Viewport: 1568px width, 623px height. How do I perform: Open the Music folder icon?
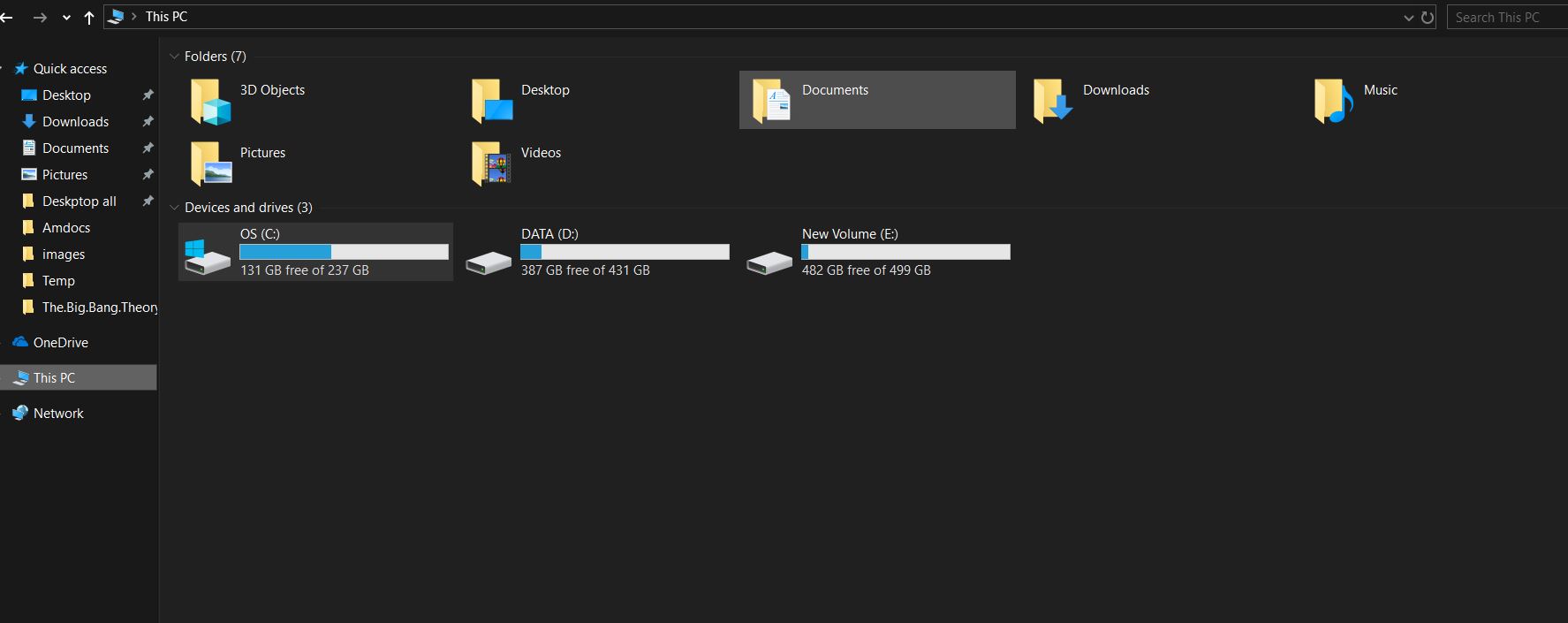point(1333,101)
